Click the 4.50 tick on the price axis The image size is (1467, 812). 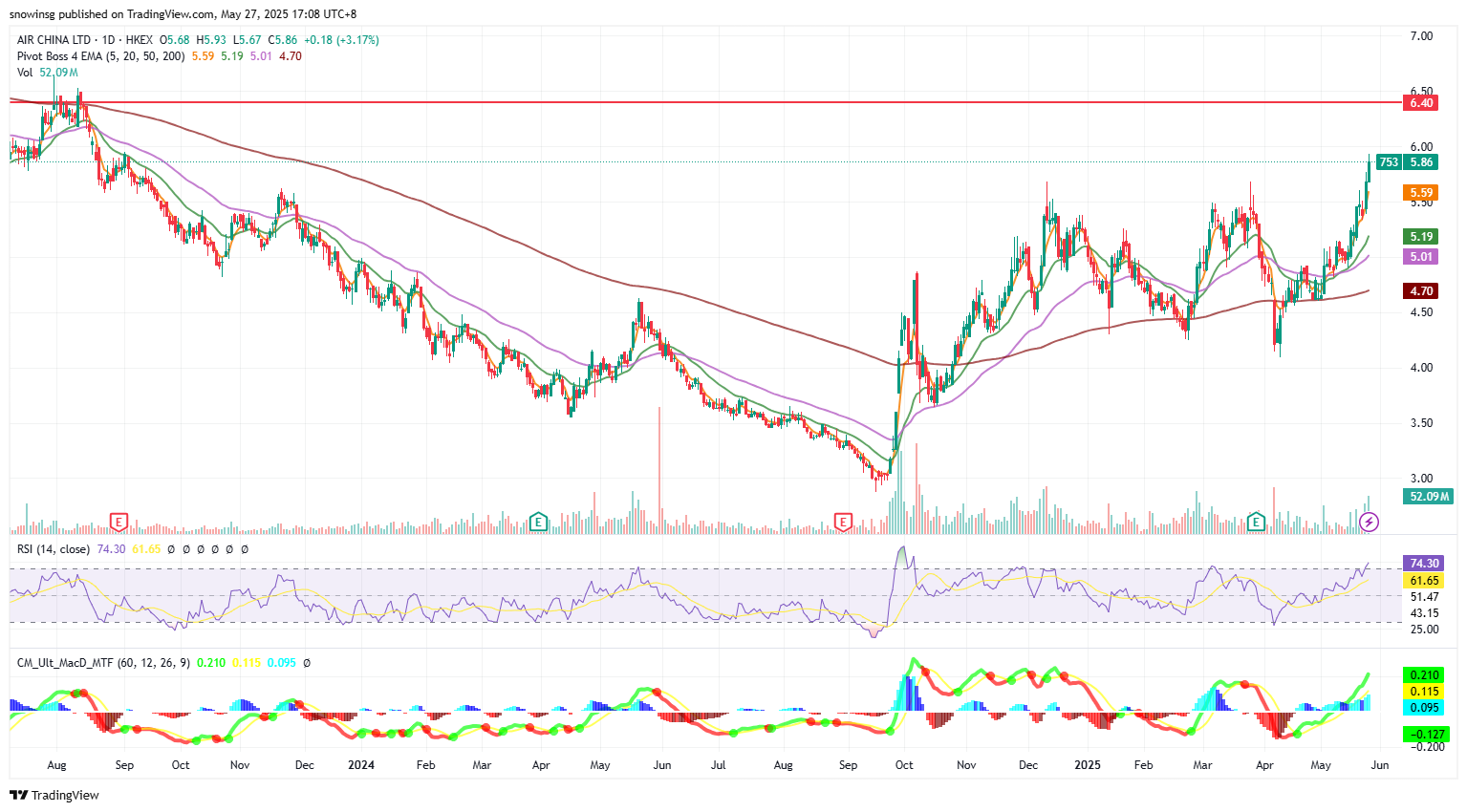click(x=1421, y=312)
